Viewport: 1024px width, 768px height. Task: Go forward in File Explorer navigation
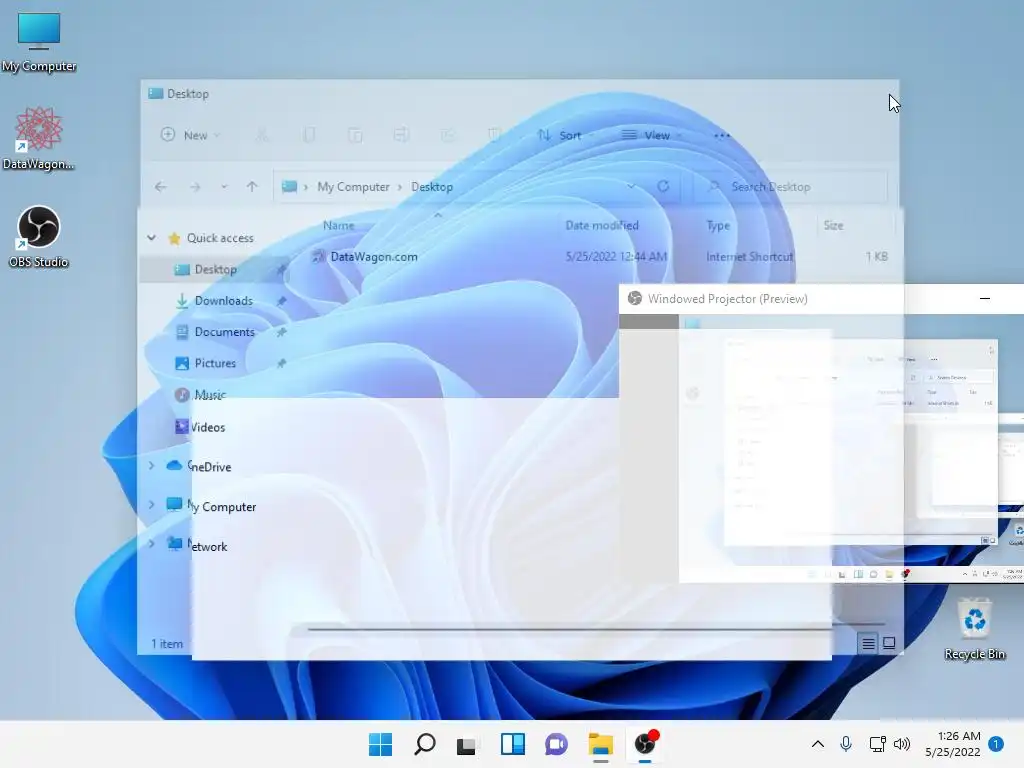(195, 187)
